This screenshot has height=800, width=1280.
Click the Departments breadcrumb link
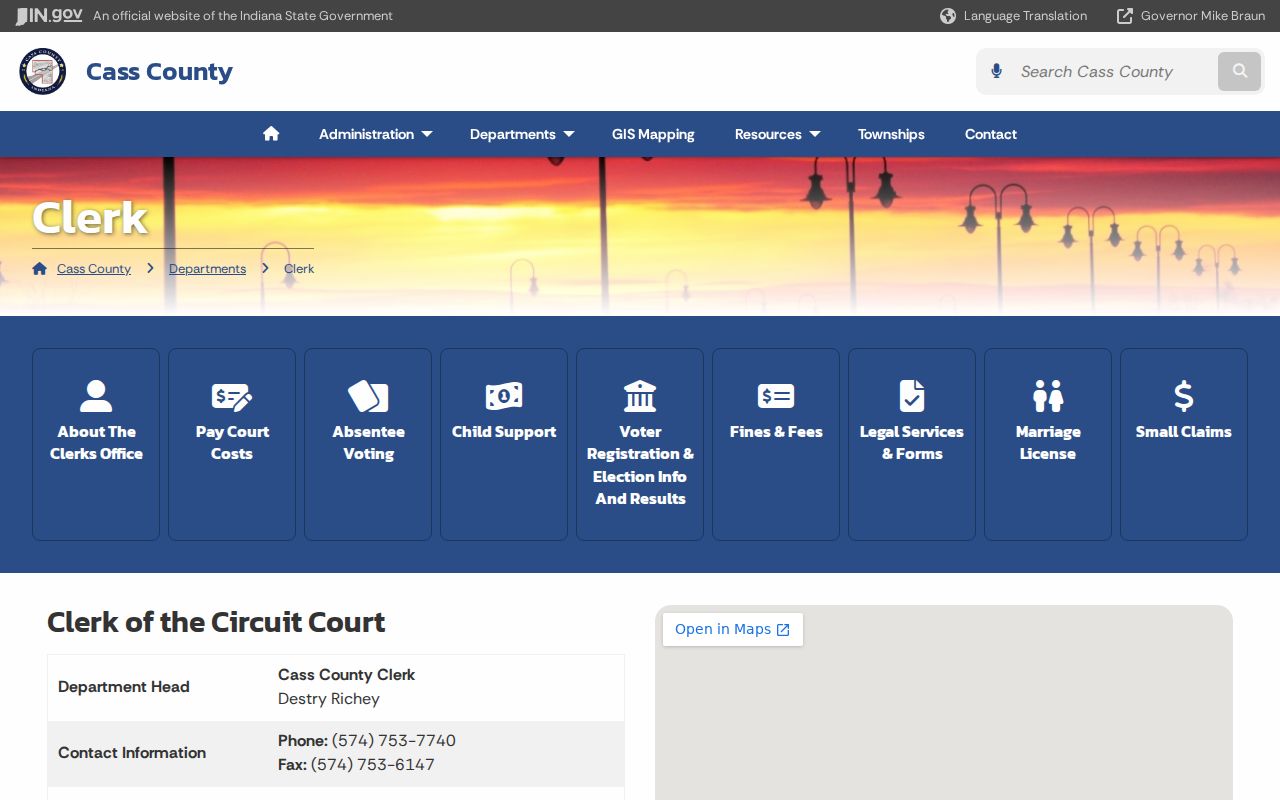(x=207, y=268)
